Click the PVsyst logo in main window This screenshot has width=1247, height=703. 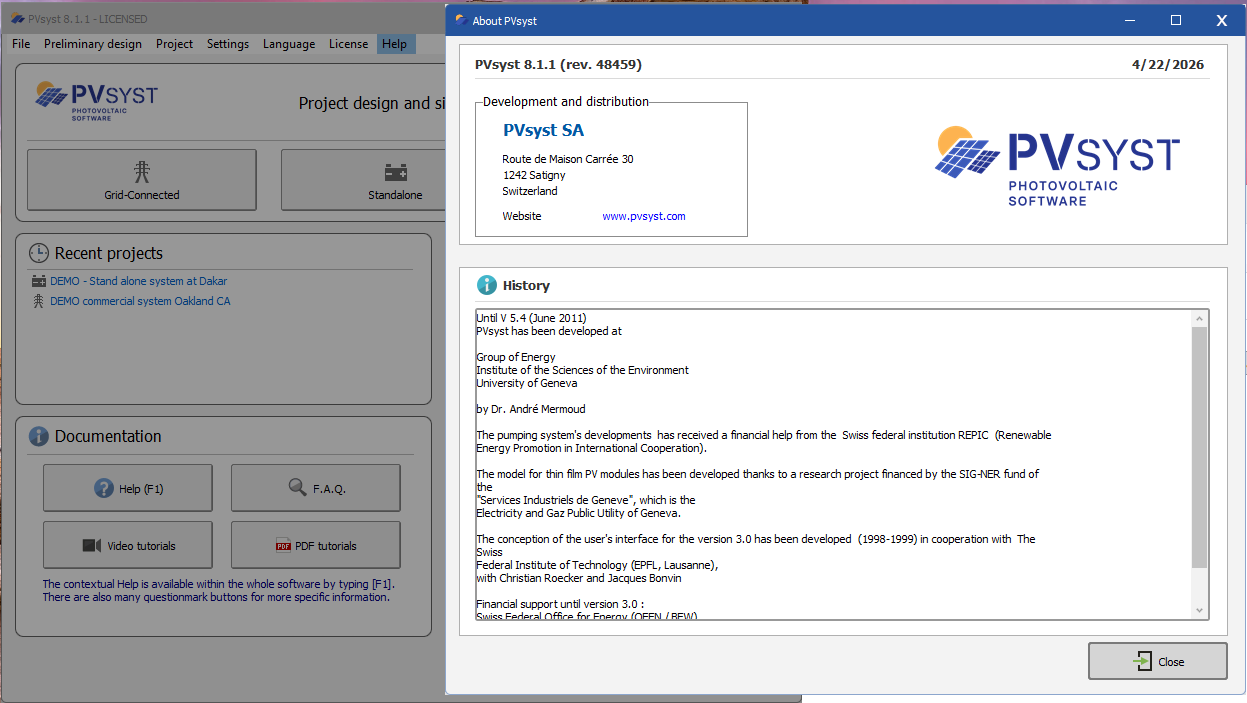pyautogui.click(x=96, y=101)
